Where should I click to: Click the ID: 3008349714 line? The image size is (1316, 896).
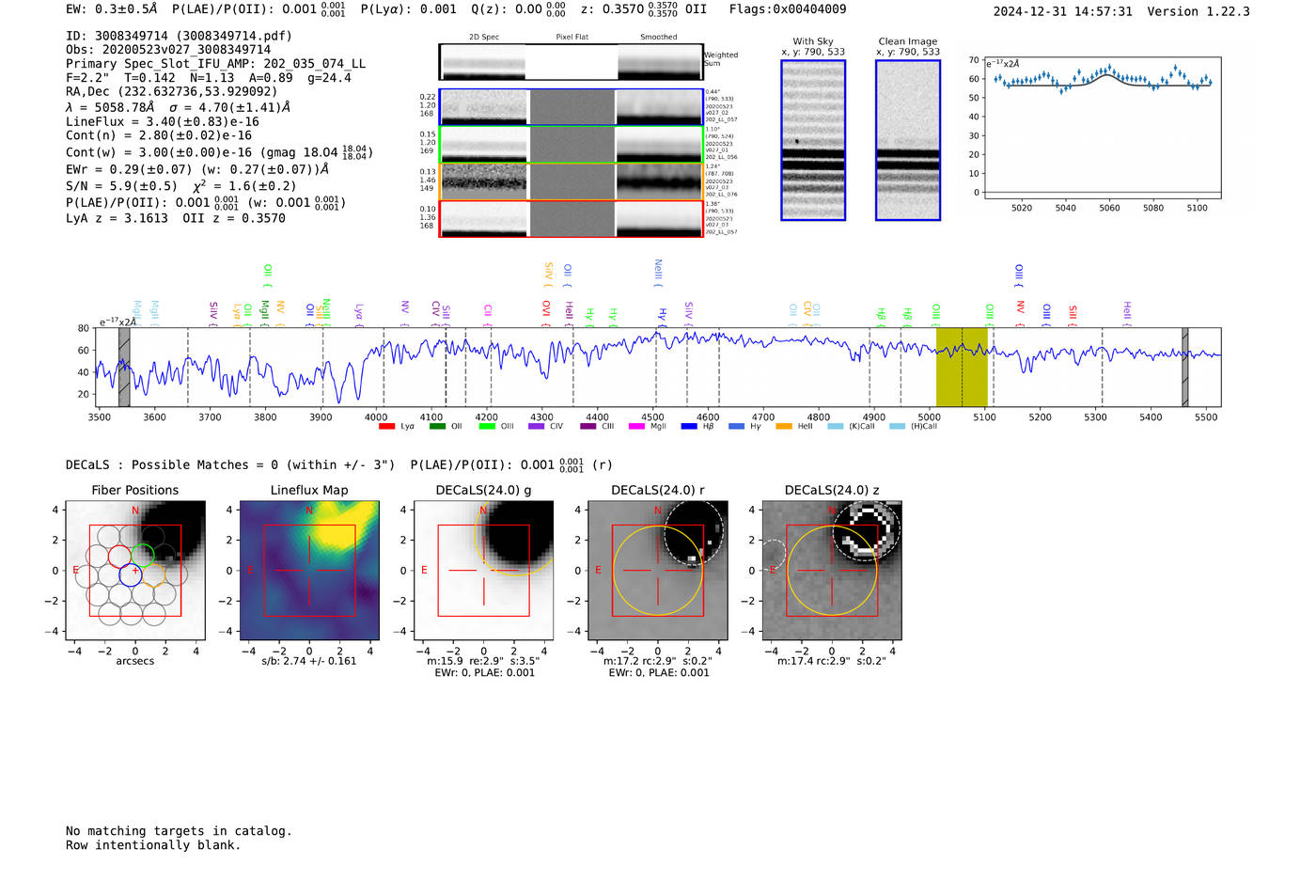[x=179, y=36]
